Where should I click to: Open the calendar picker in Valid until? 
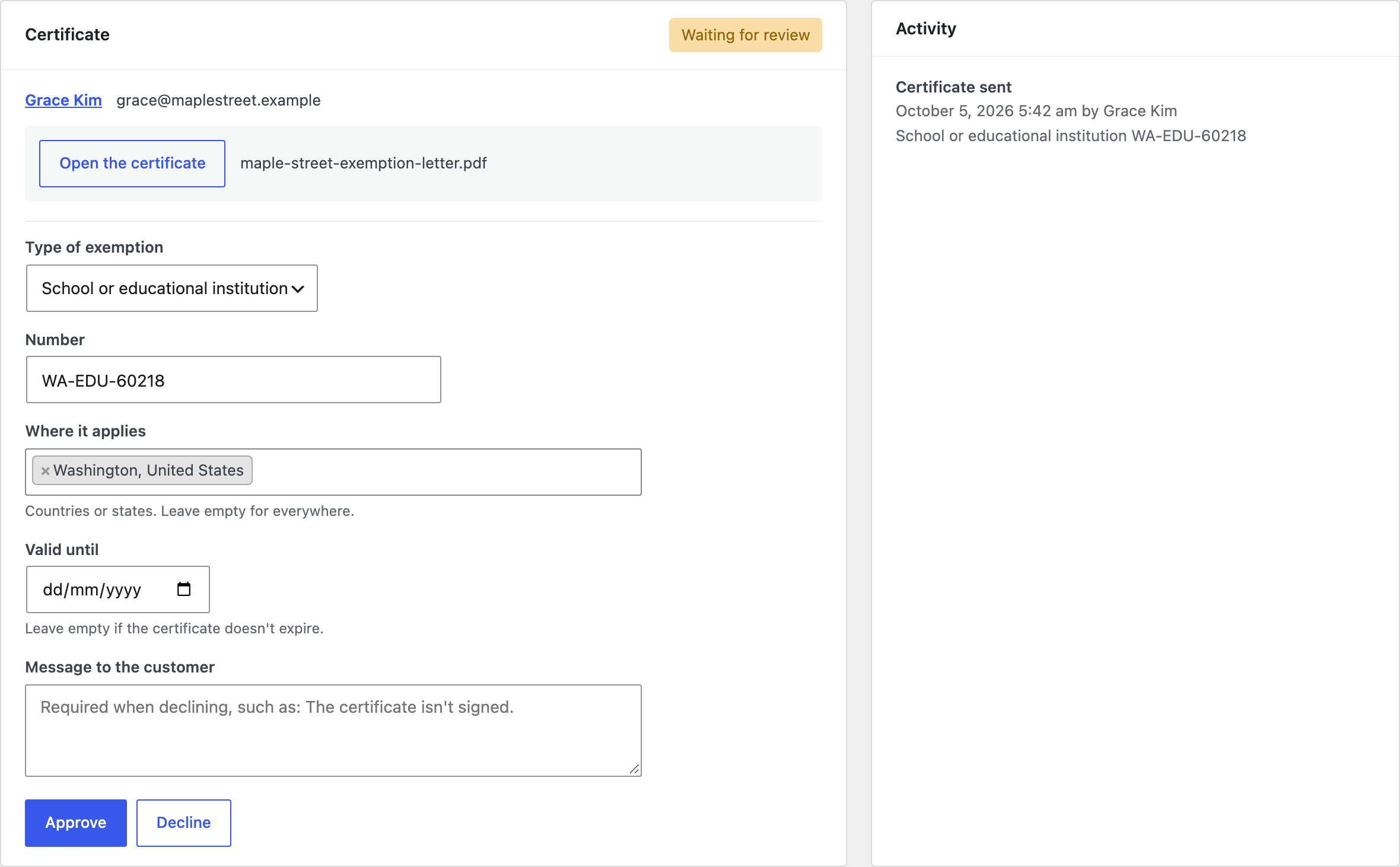184,589
